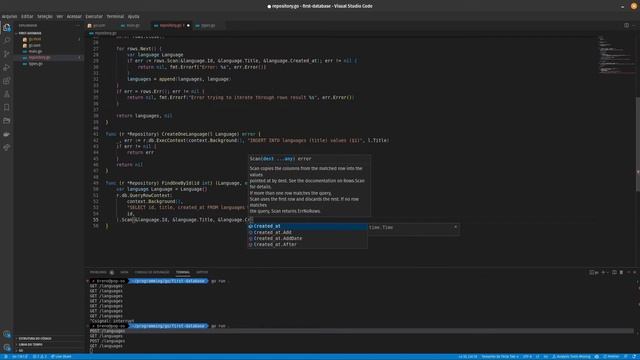Close the suggestion details time.Time panel
This screenshot has height=360, width=640.
point(456,227)
